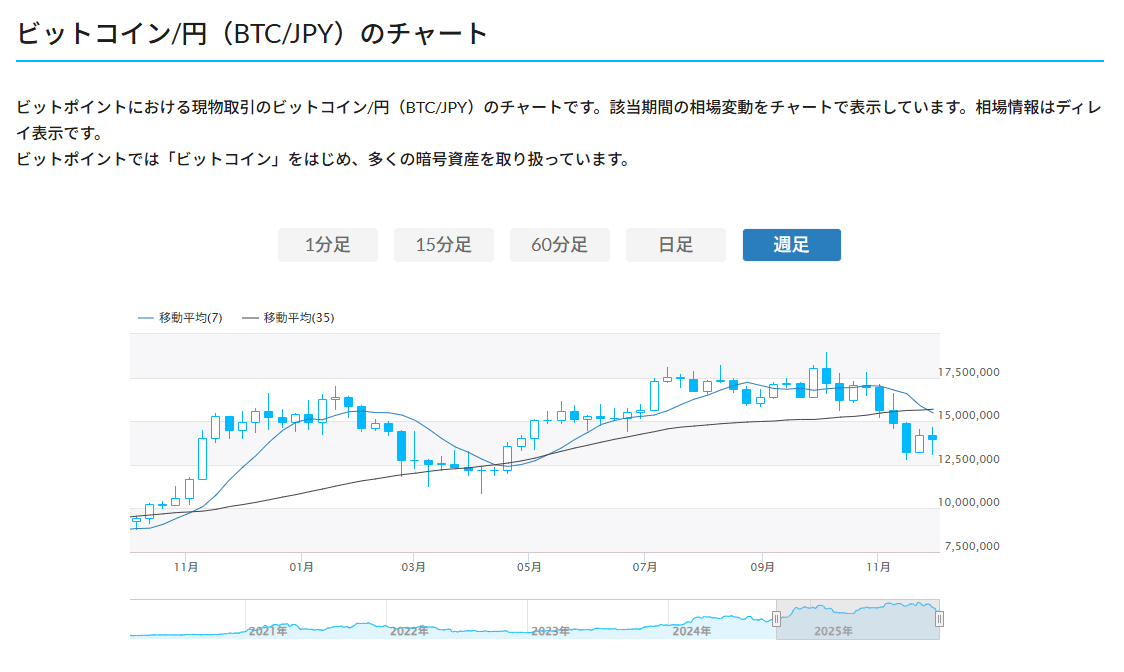The height and width of the screenshot is (672, 1124).
Task: Select the 2021年 region in the navigator
Action: click(270, 630)
